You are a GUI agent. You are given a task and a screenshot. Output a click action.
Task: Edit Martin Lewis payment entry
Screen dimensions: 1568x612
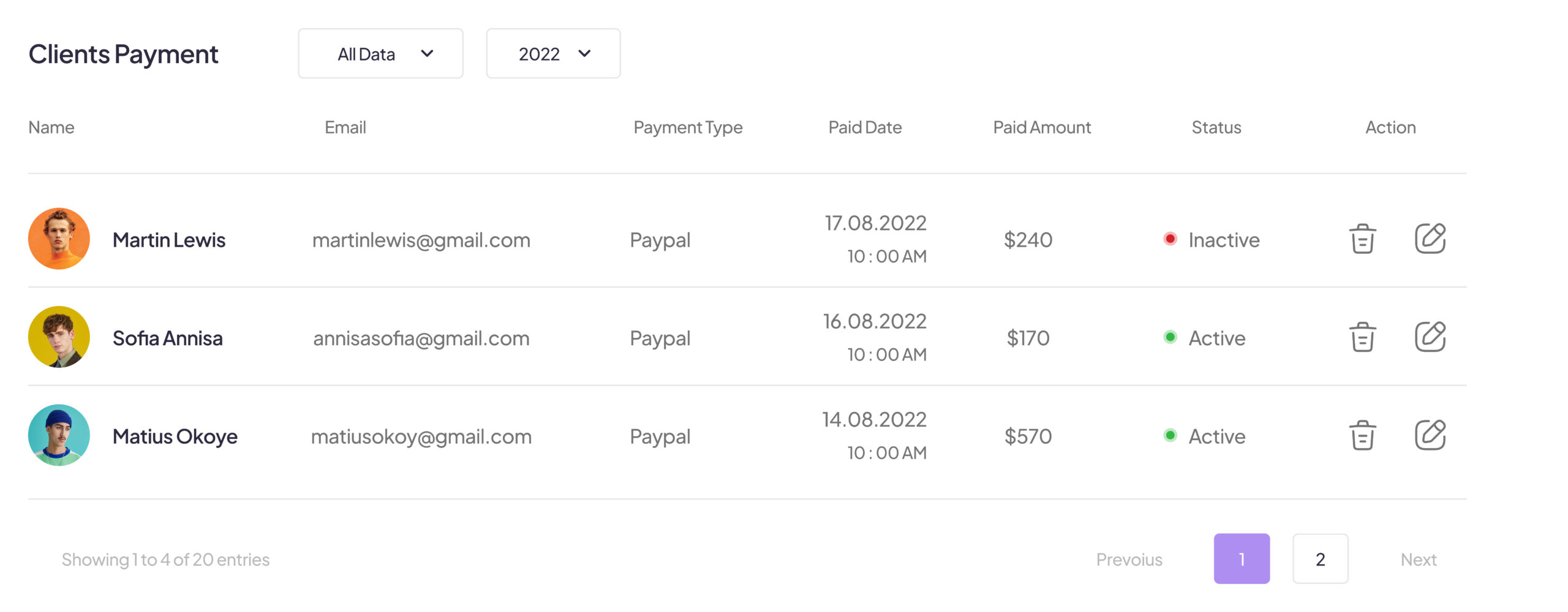click(x=1430, y=239)
